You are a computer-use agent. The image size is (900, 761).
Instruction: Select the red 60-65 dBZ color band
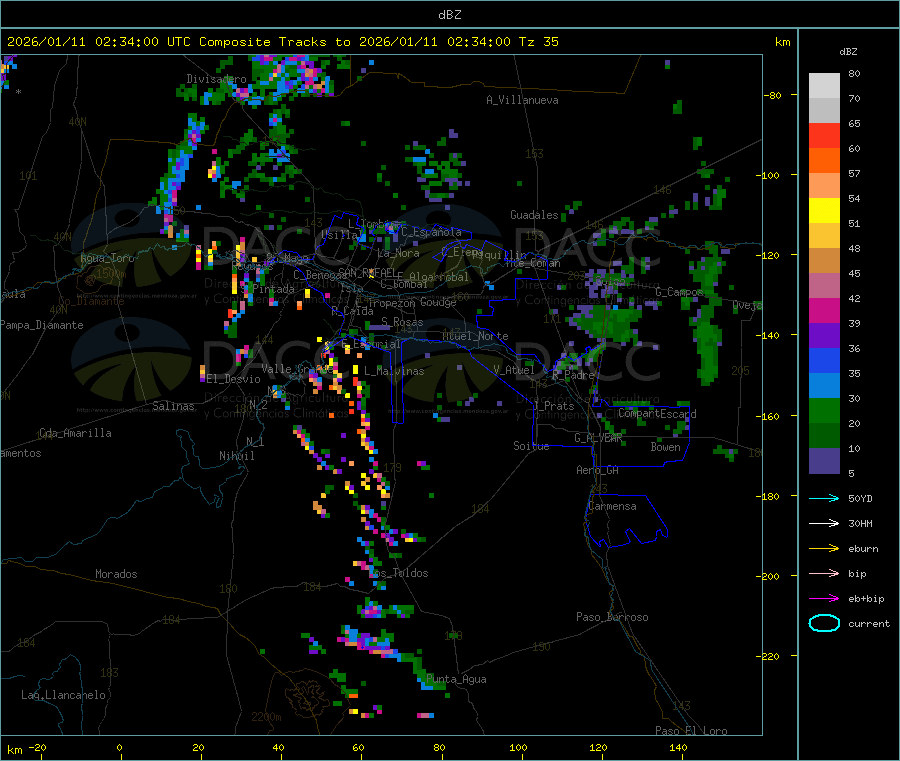tap(824, 135)
